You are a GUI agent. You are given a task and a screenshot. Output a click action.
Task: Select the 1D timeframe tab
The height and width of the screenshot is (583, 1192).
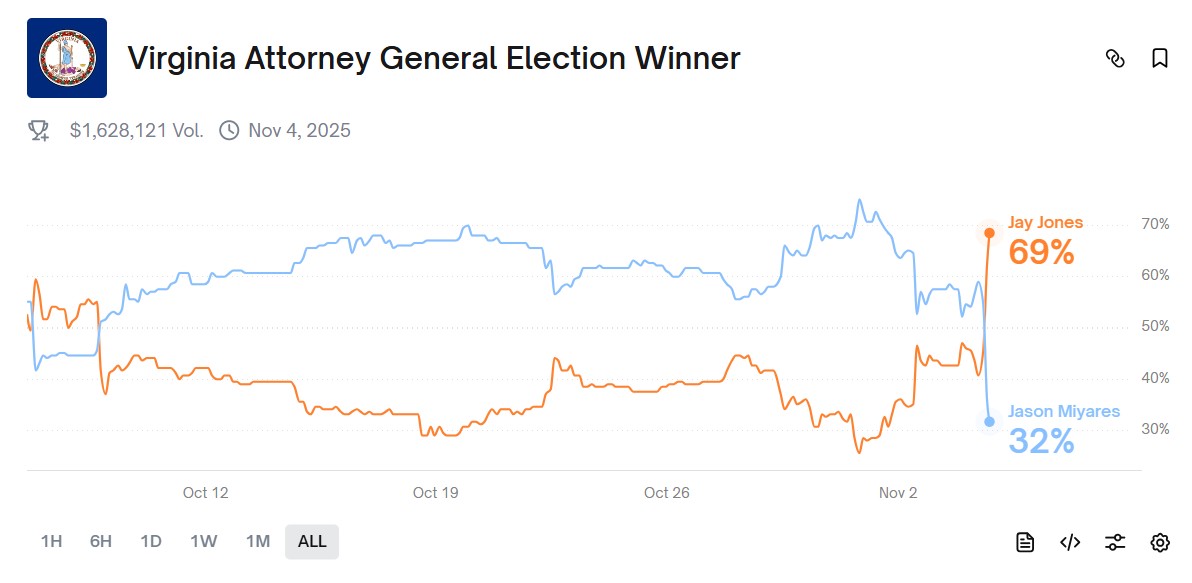tap(151, 541)
